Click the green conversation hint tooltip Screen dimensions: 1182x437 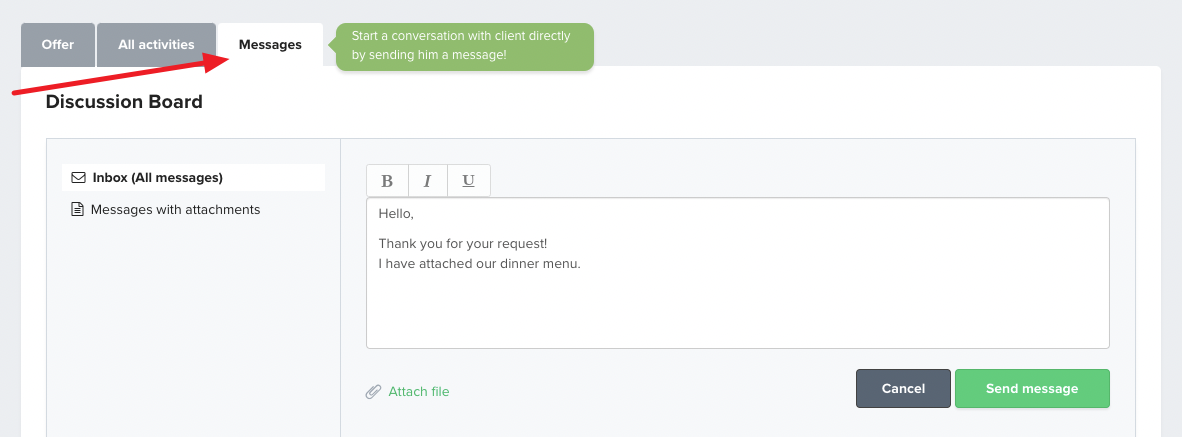464,47
